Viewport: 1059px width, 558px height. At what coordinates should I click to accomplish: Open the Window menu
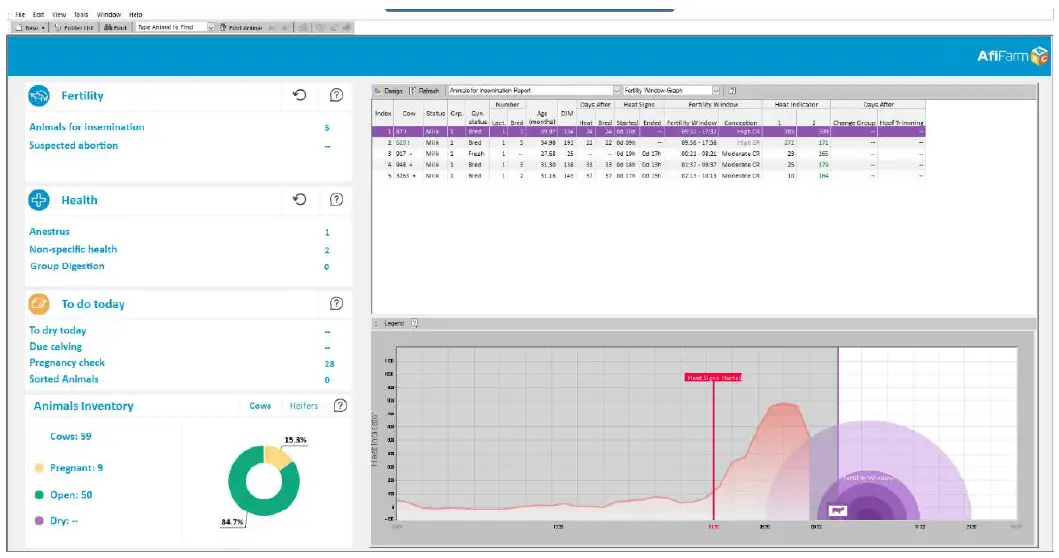pyautogui.click(x=109, y=14)
